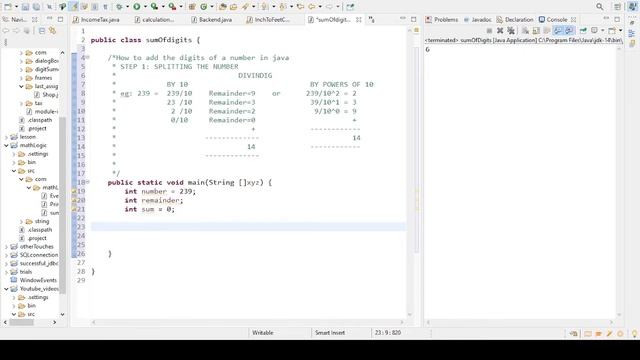Click the Pin Console icon
This screenshot has width=640, height=360.
[583, 30]
